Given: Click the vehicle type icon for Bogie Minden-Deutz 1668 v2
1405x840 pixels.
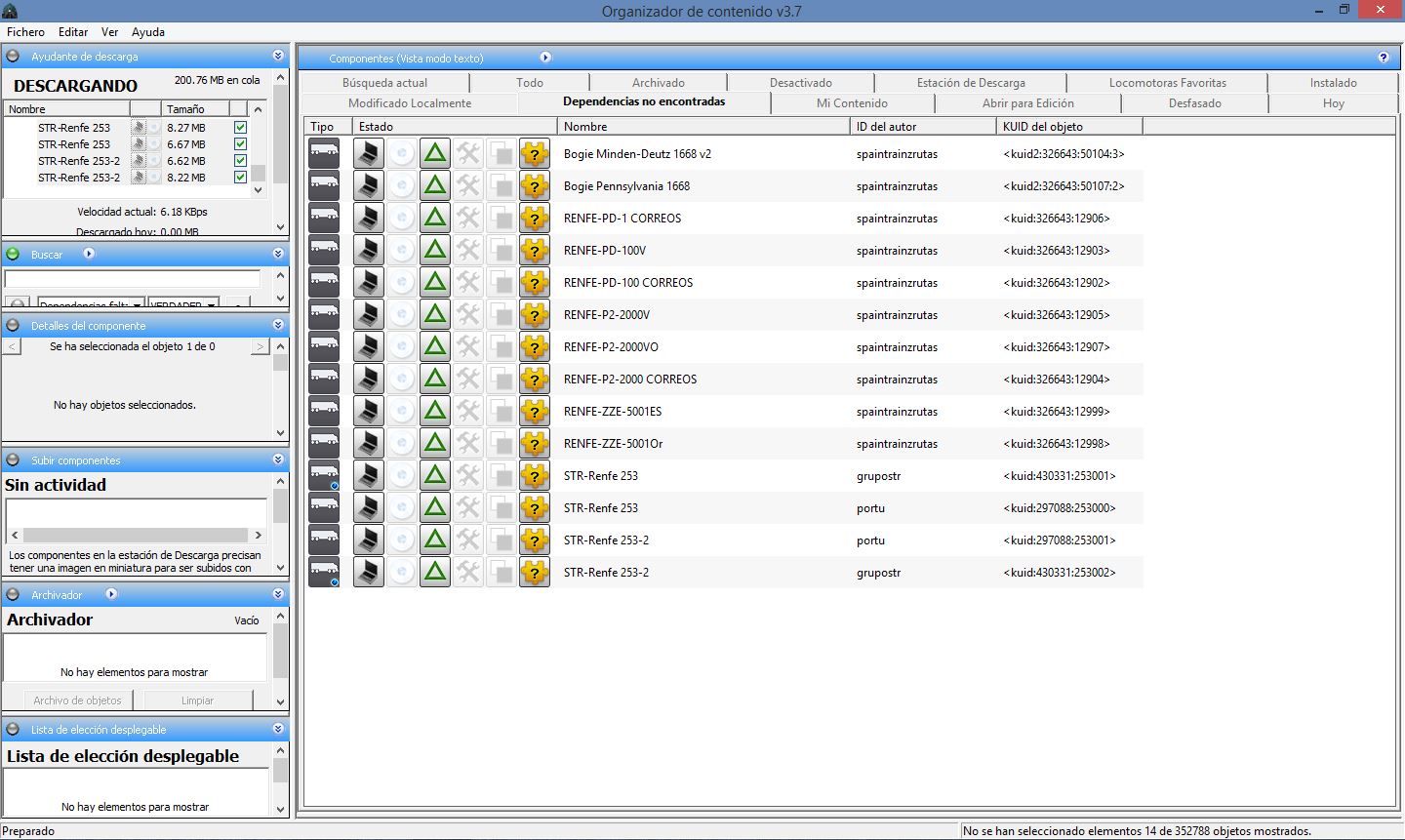Looking at the screenshot, I should pyautogui.click(x=324, y=154).
